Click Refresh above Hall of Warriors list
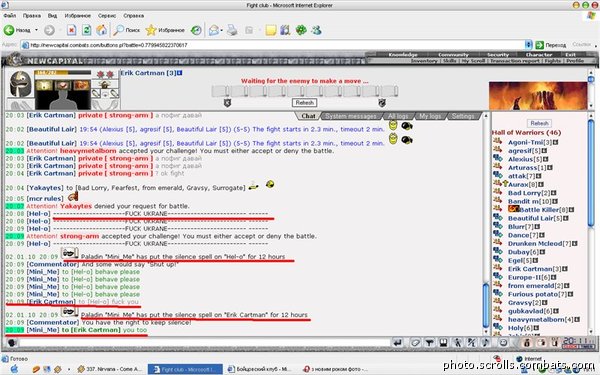 coord(540,123)
